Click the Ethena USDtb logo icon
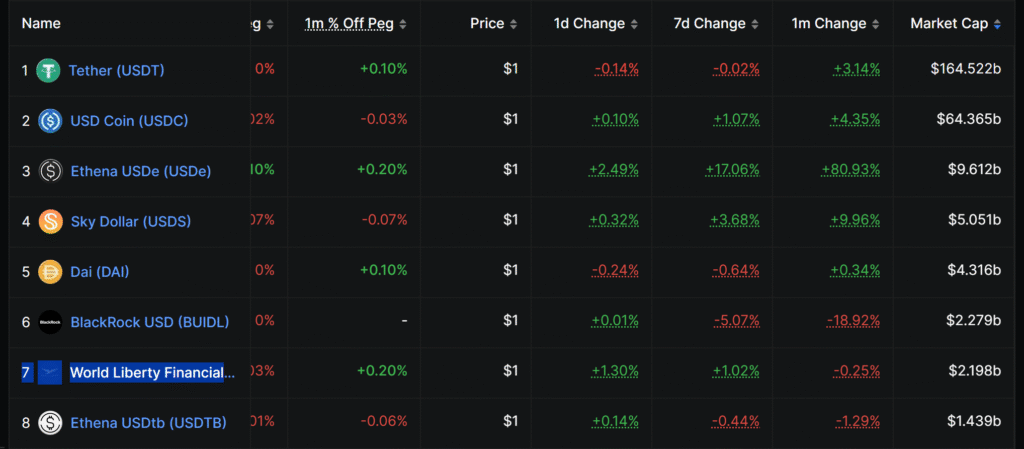 (50, 423)
